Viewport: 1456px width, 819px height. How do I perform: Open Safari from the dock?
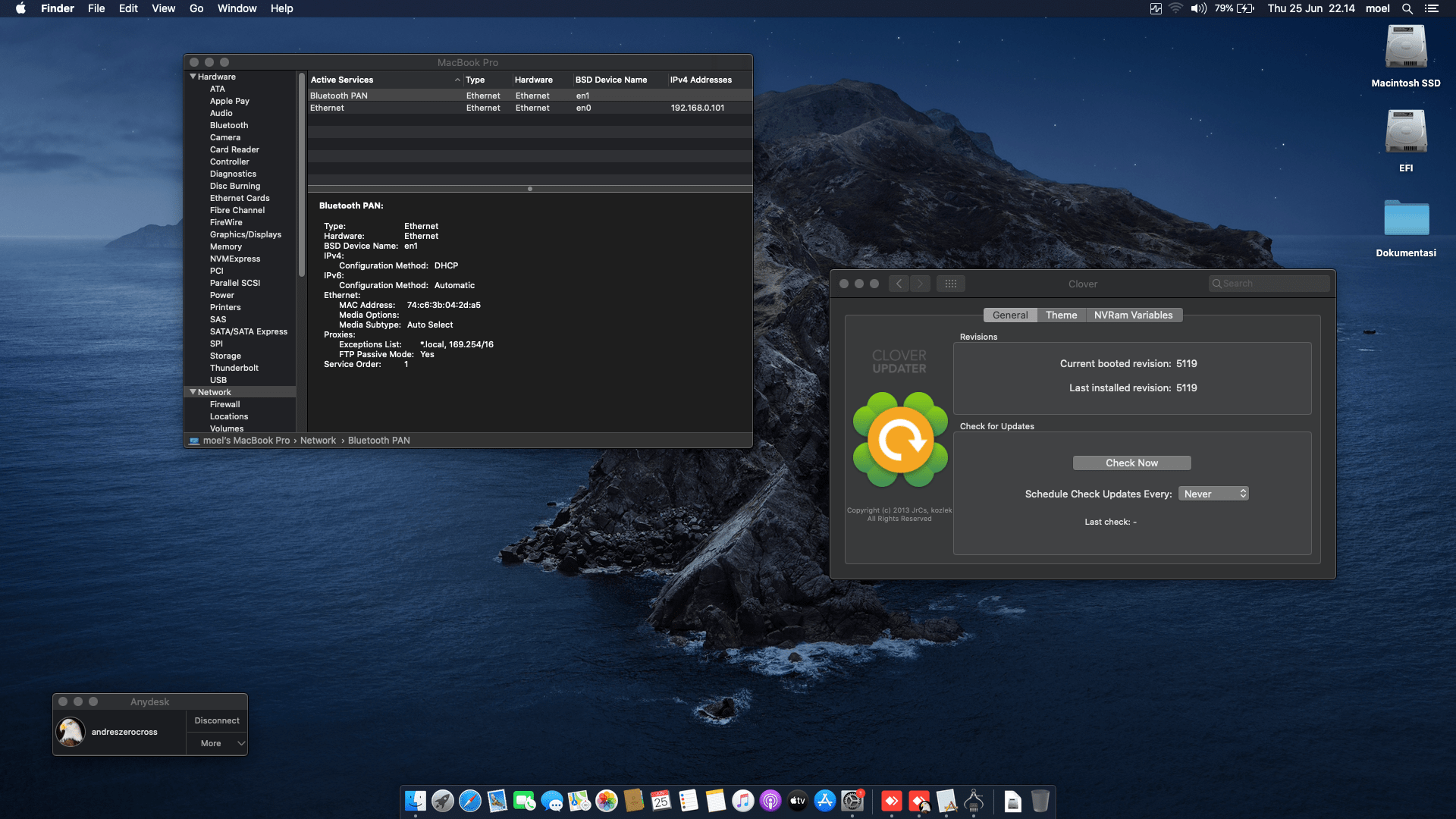pyautogui.click(x=470, y=801)
